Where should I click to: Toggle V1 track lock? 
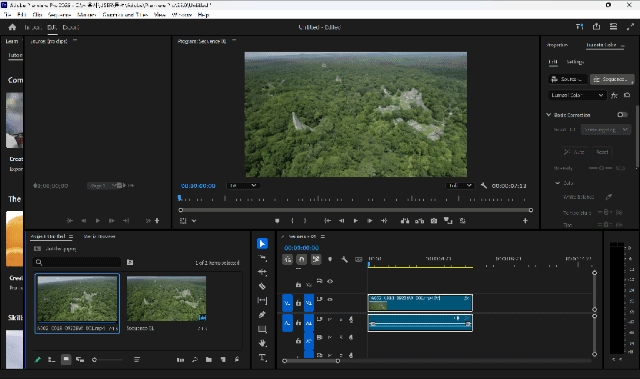[298, 303]
